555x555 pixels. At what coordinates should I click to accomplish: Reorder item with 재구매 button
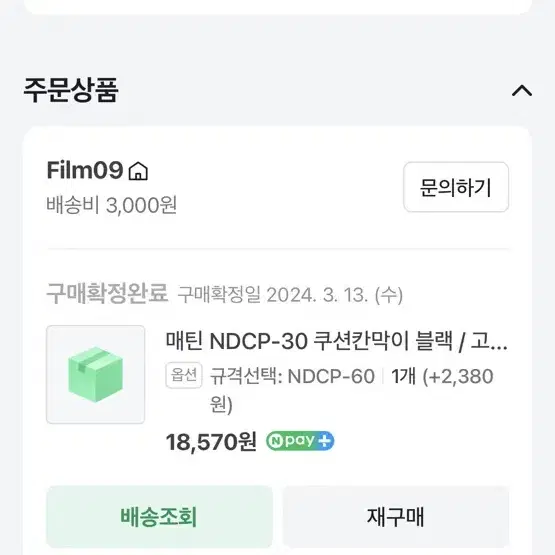pyautogui.click(x=396, y=517)
